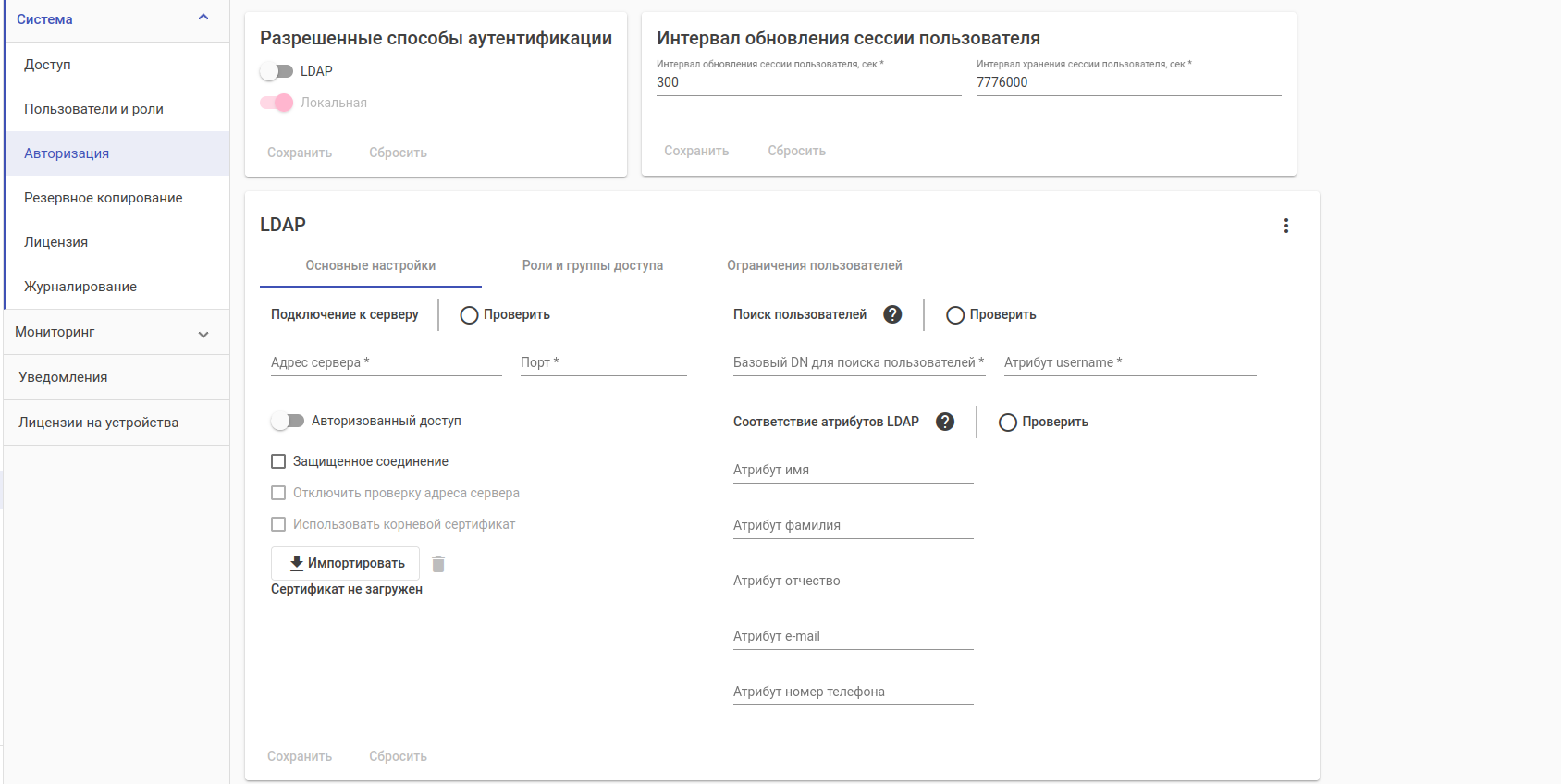Toggle Авторизованный доступ switch

click(x=288, y=421)
